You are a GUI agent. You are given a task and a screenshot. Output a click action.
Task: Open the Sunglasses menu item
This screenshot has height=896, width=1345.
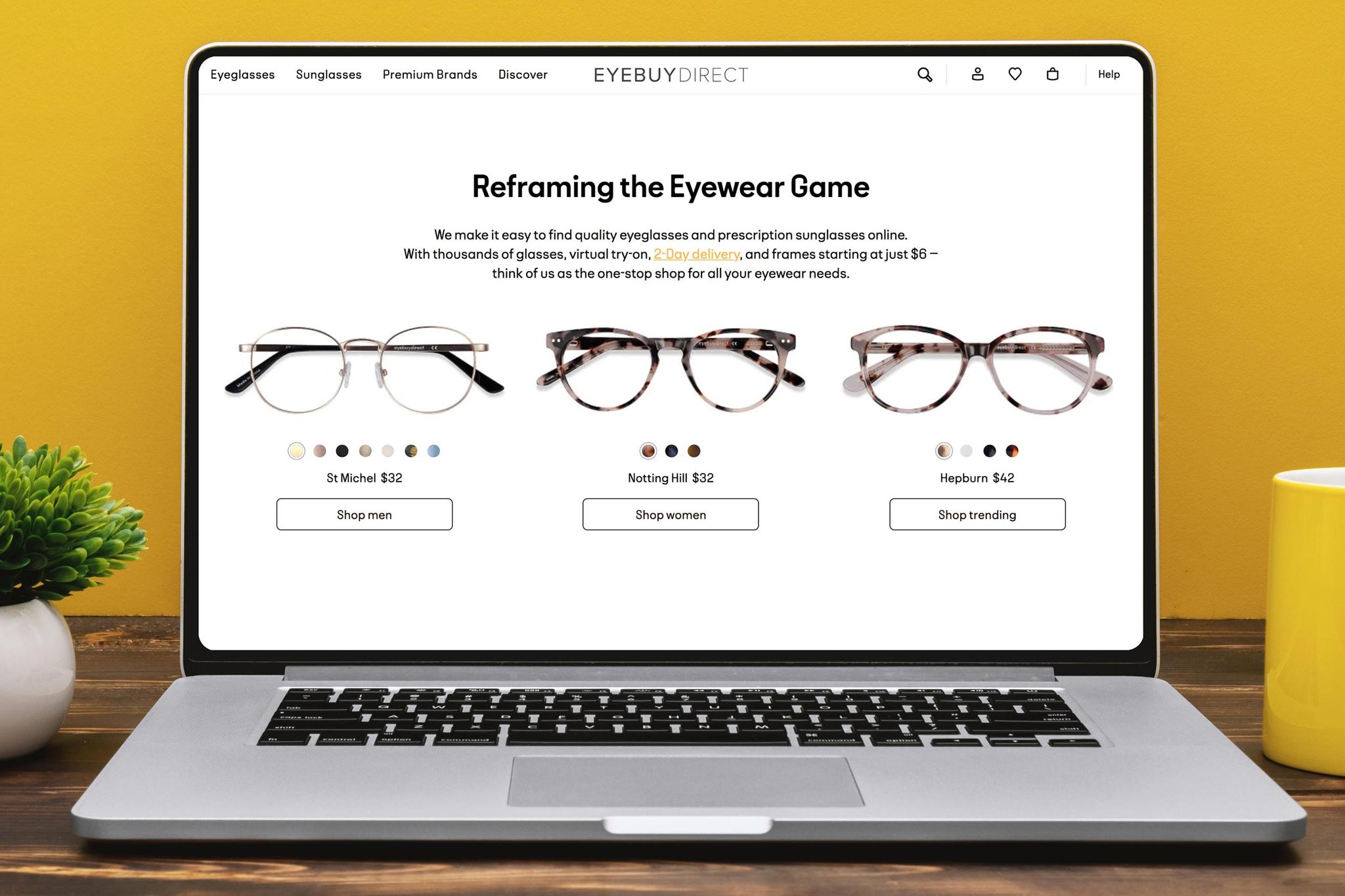coord(328,74)
